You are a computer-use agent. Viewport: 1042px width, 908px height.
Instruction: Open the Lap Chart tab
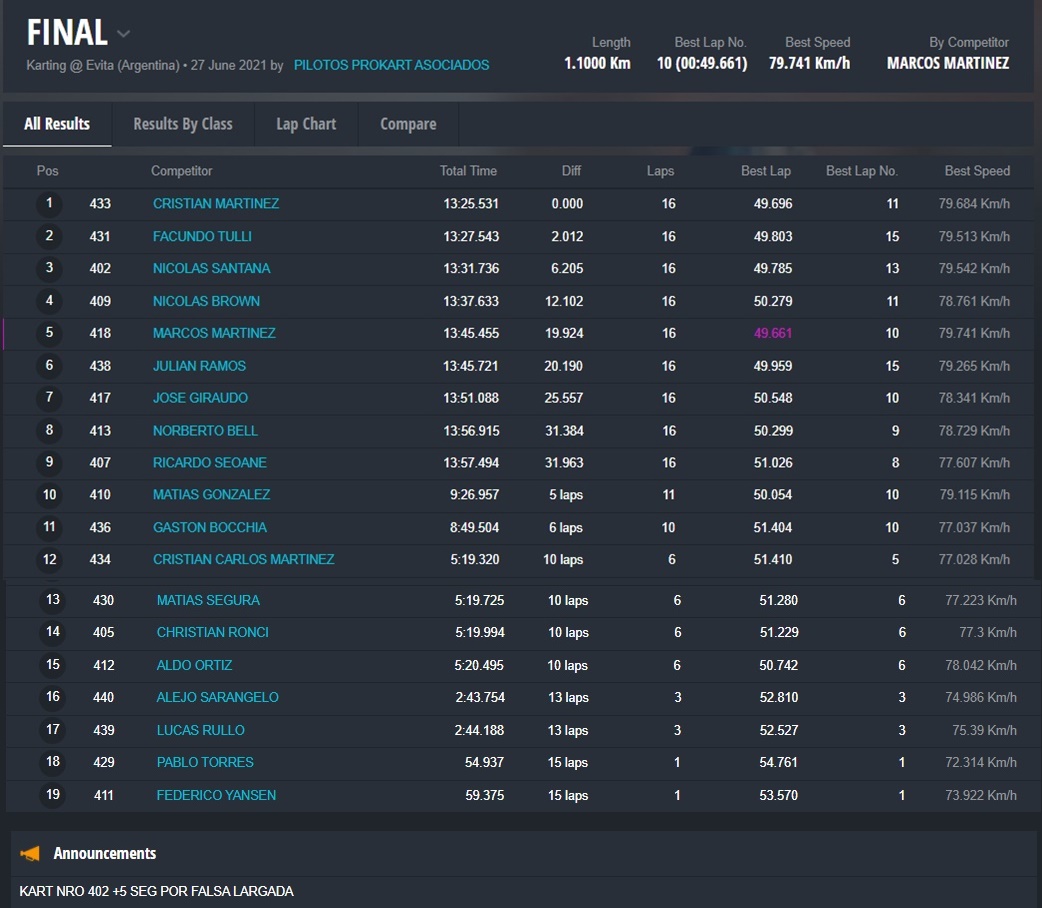pos(306,124)
